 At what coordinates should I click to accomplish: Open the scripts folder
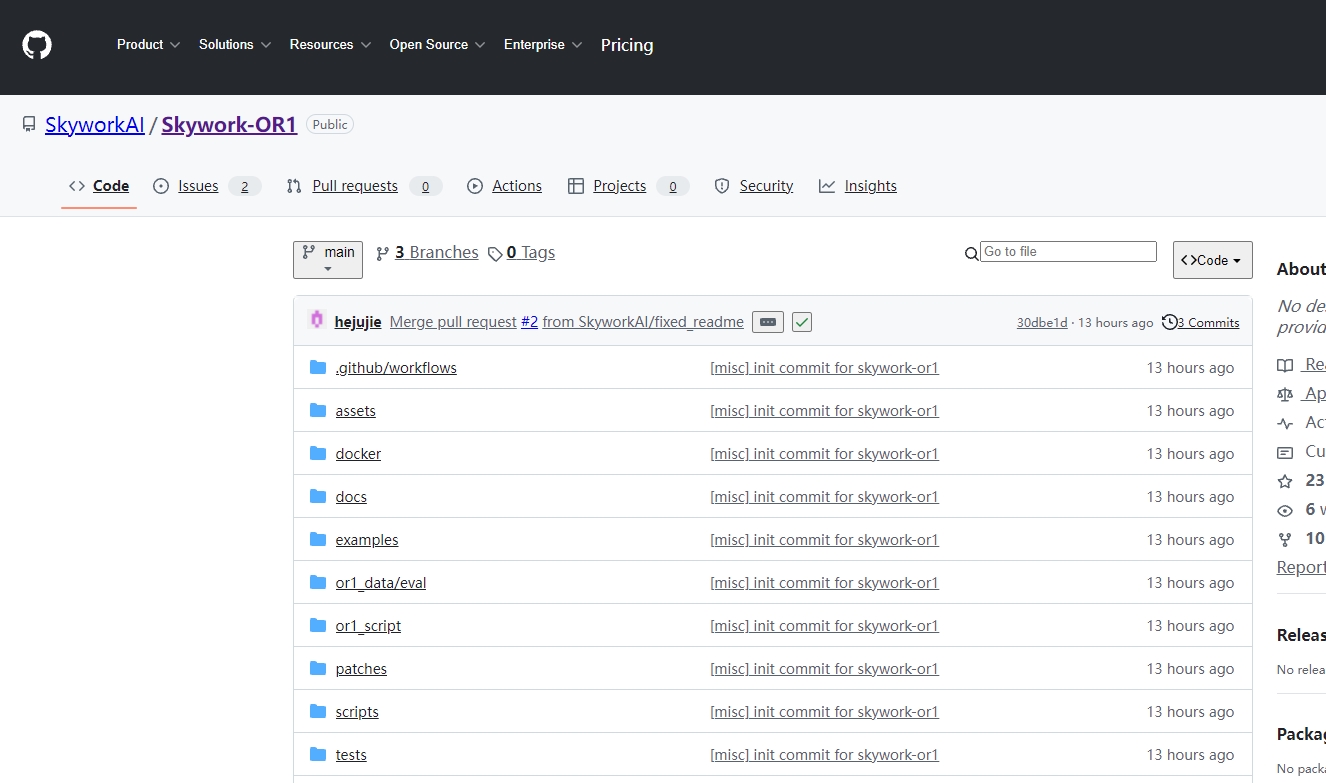(x=357, y=712)
